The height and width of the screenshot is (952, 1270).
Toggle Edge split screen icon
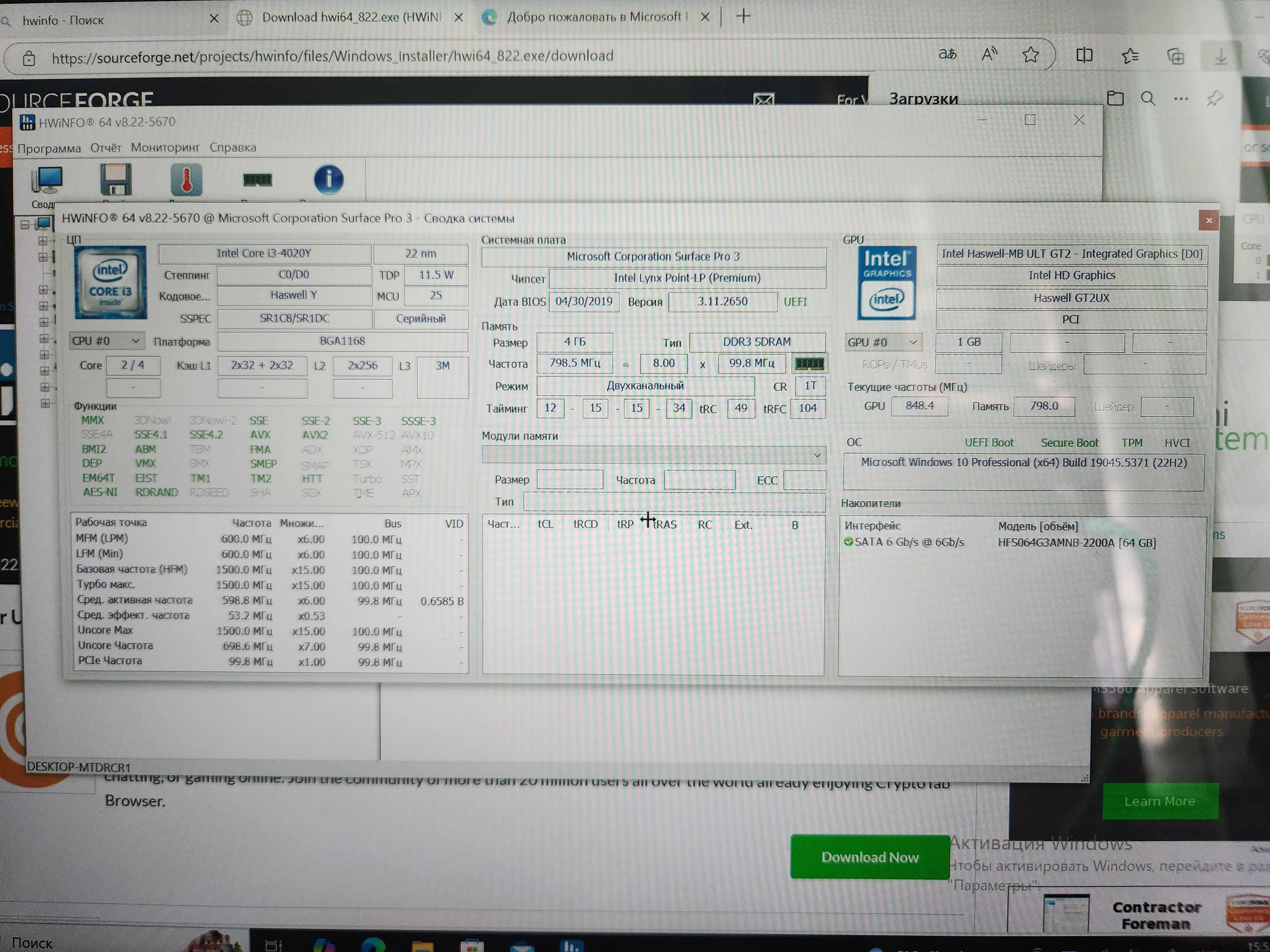tap(1084, 55)
